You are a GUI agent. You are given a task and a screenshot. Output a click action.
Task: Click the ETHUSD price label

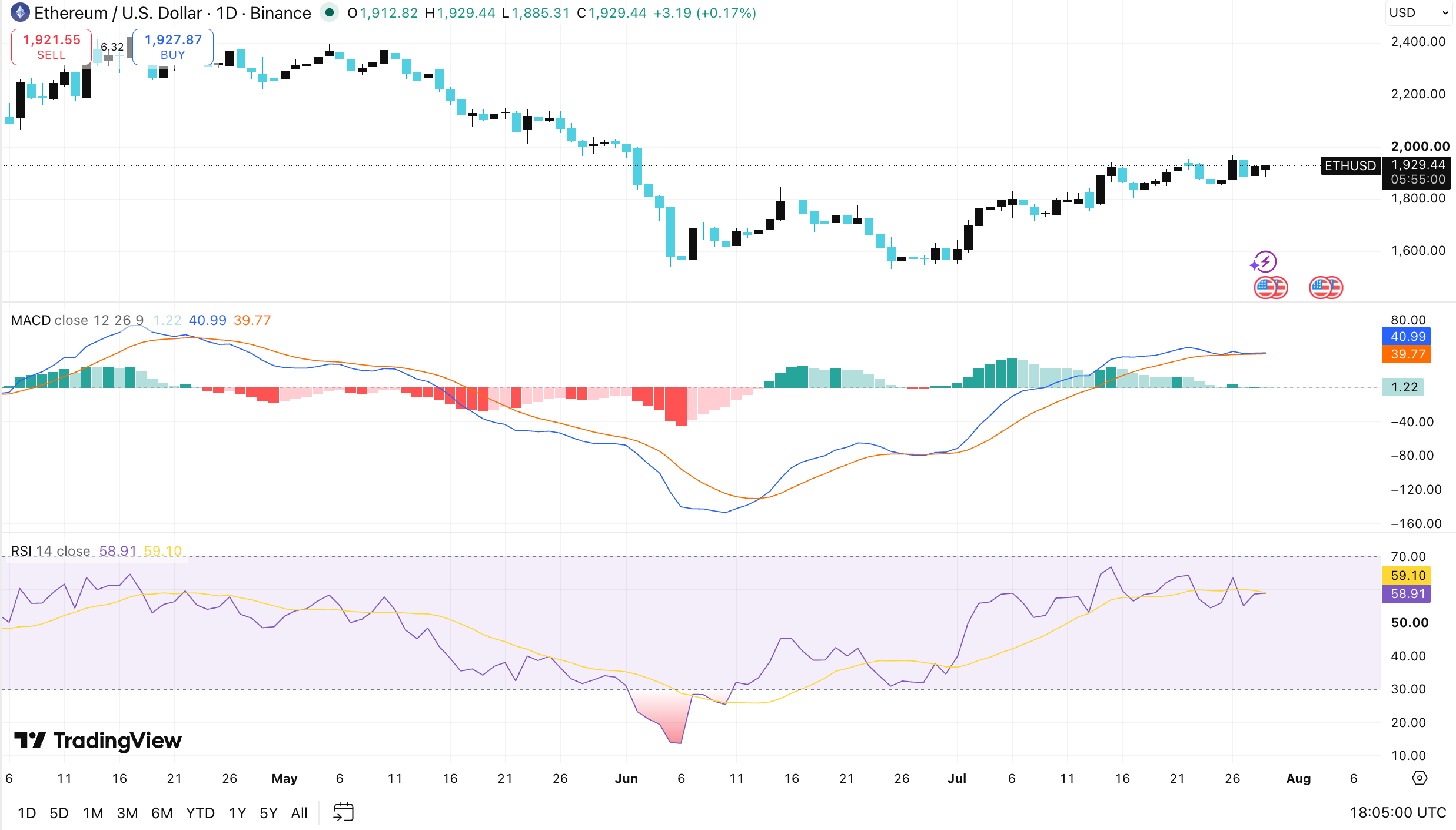tap(1350, 165)
